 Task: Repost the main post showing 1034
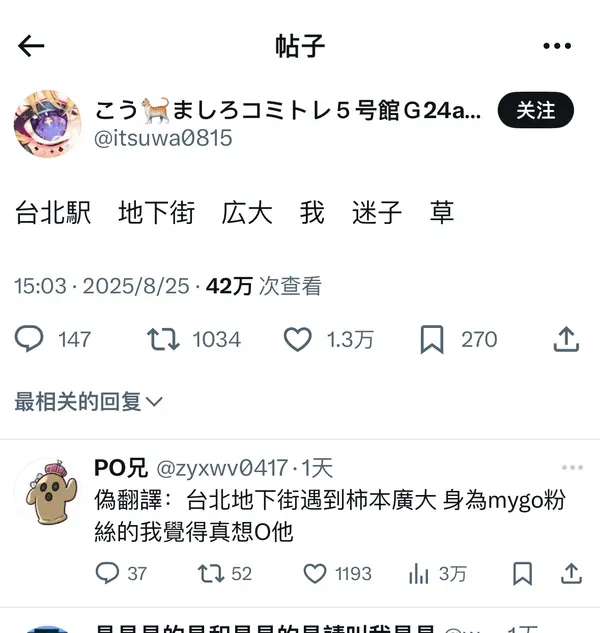[163, 339]
